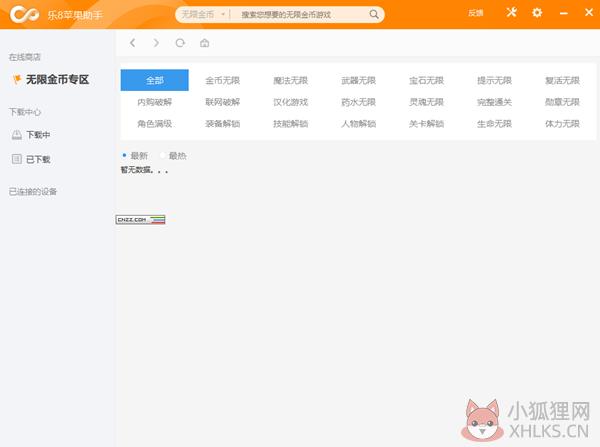Click the 已下载 list icon
This screenshot has height=447, width=600.
point(16,159)
